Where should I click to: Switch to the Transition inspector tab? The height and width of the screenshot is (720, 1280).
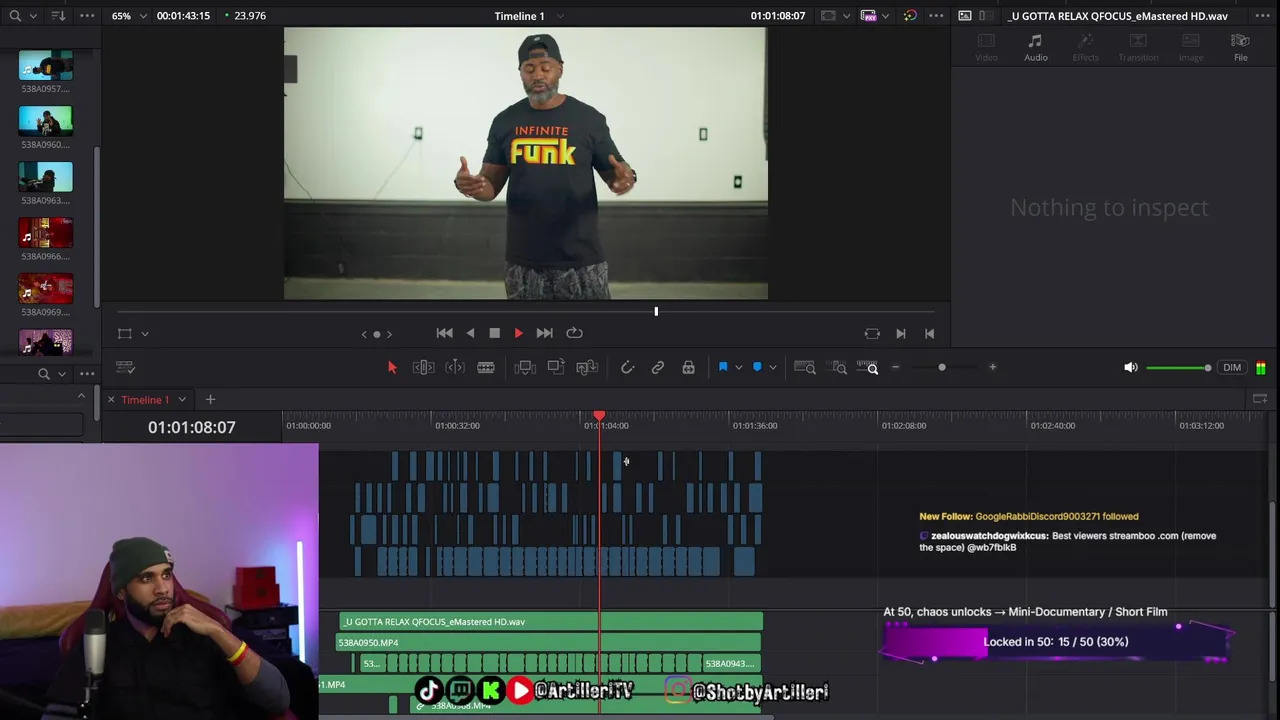tap(1138, 47)
